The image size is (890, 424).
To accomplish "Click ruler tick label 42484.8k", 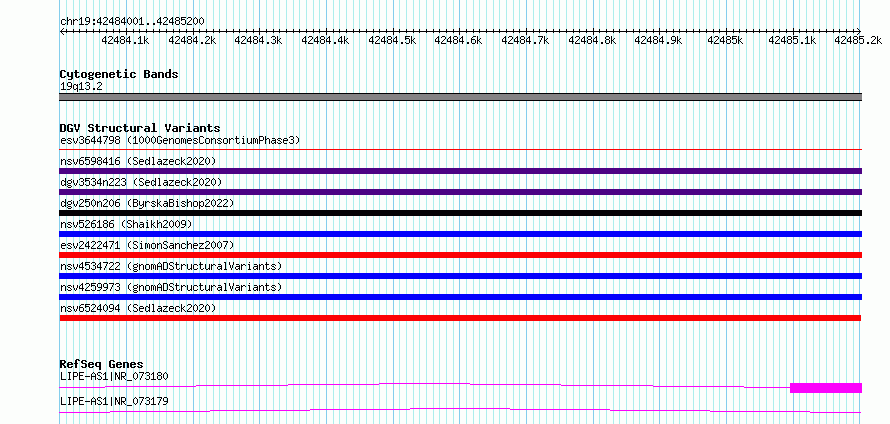I will point(592,40).
